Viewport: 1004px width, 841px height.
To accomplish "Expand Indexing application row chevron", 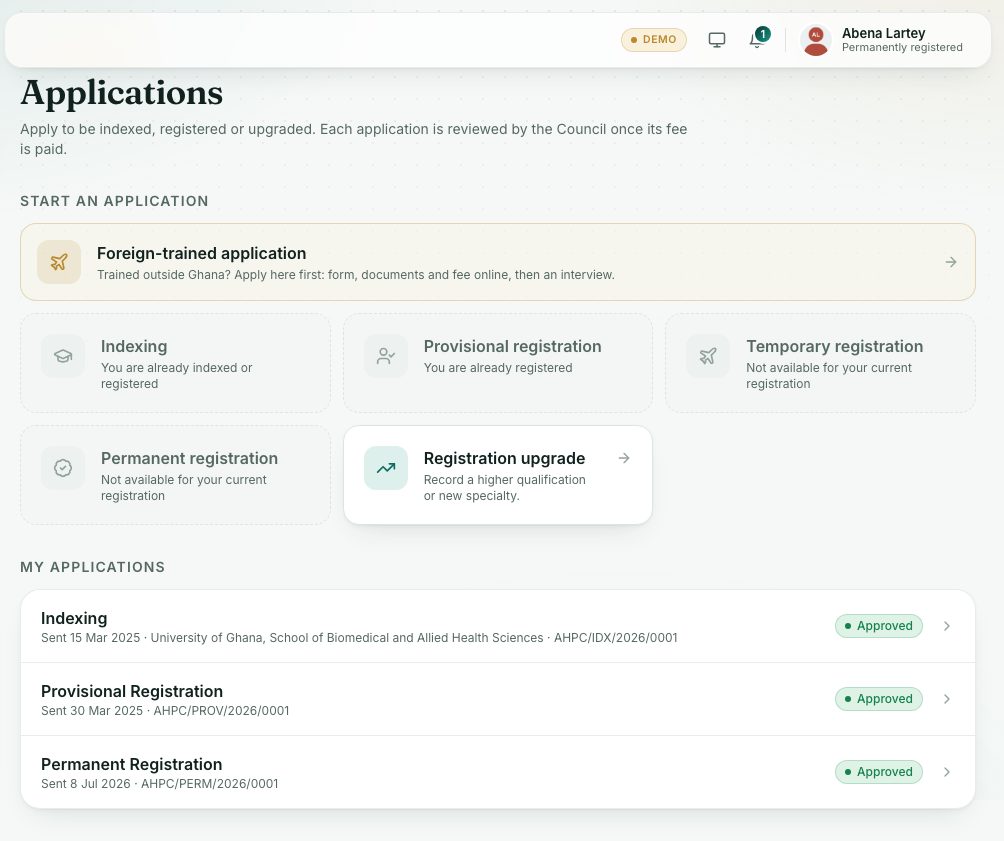I will tap(947, 626).
